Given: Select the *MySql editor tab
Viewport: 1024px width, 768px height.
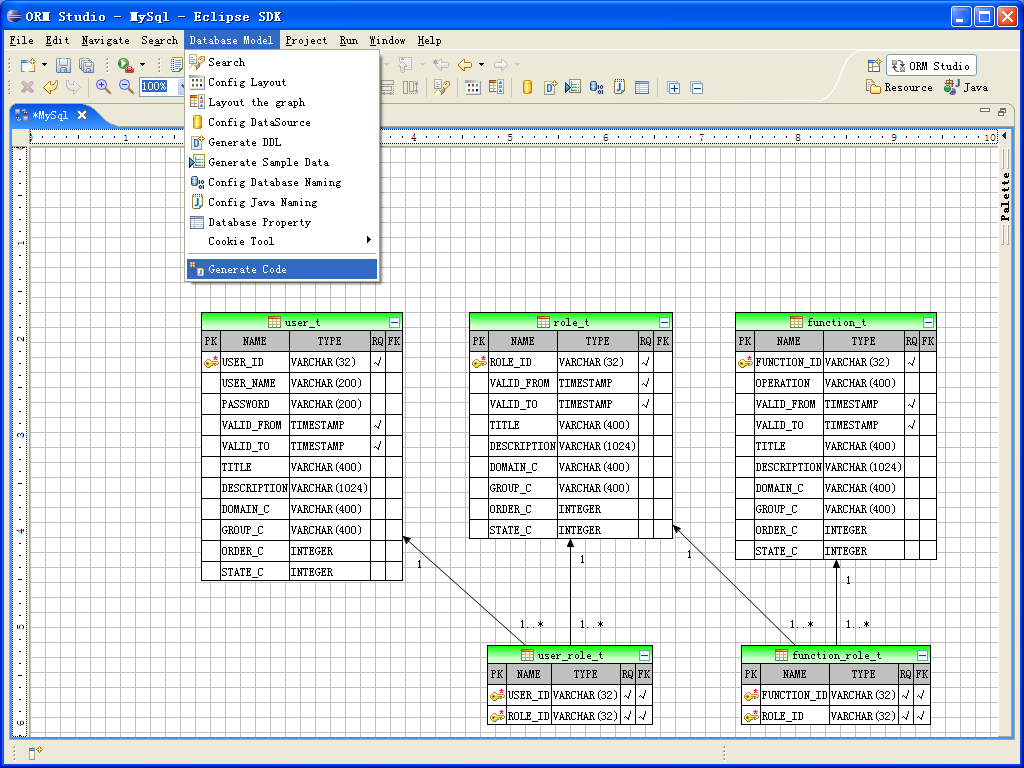Looking at the screenshot, I should coord(50,115).
